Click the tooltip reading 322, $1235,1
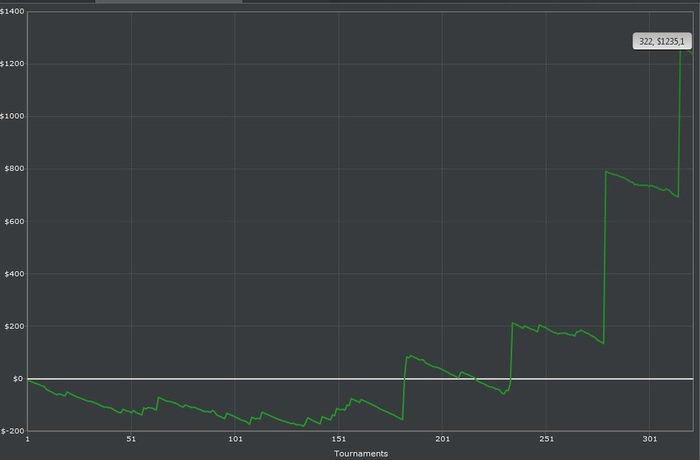This screenshot has height=460, width=700. (x=662, y=42)
